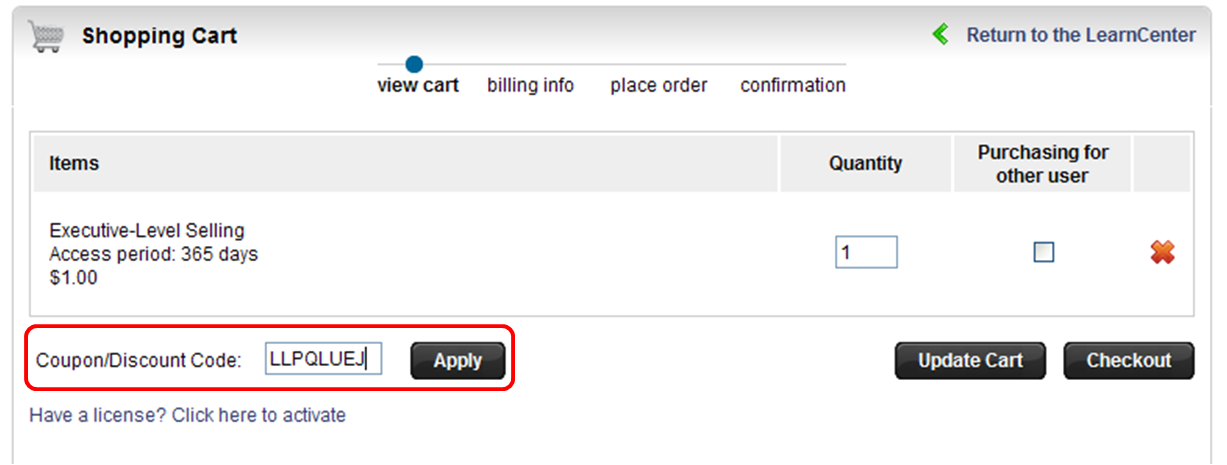1227x465 pixels.
Task: Click the Shopping Cart page title
Action: click(160, 37)
